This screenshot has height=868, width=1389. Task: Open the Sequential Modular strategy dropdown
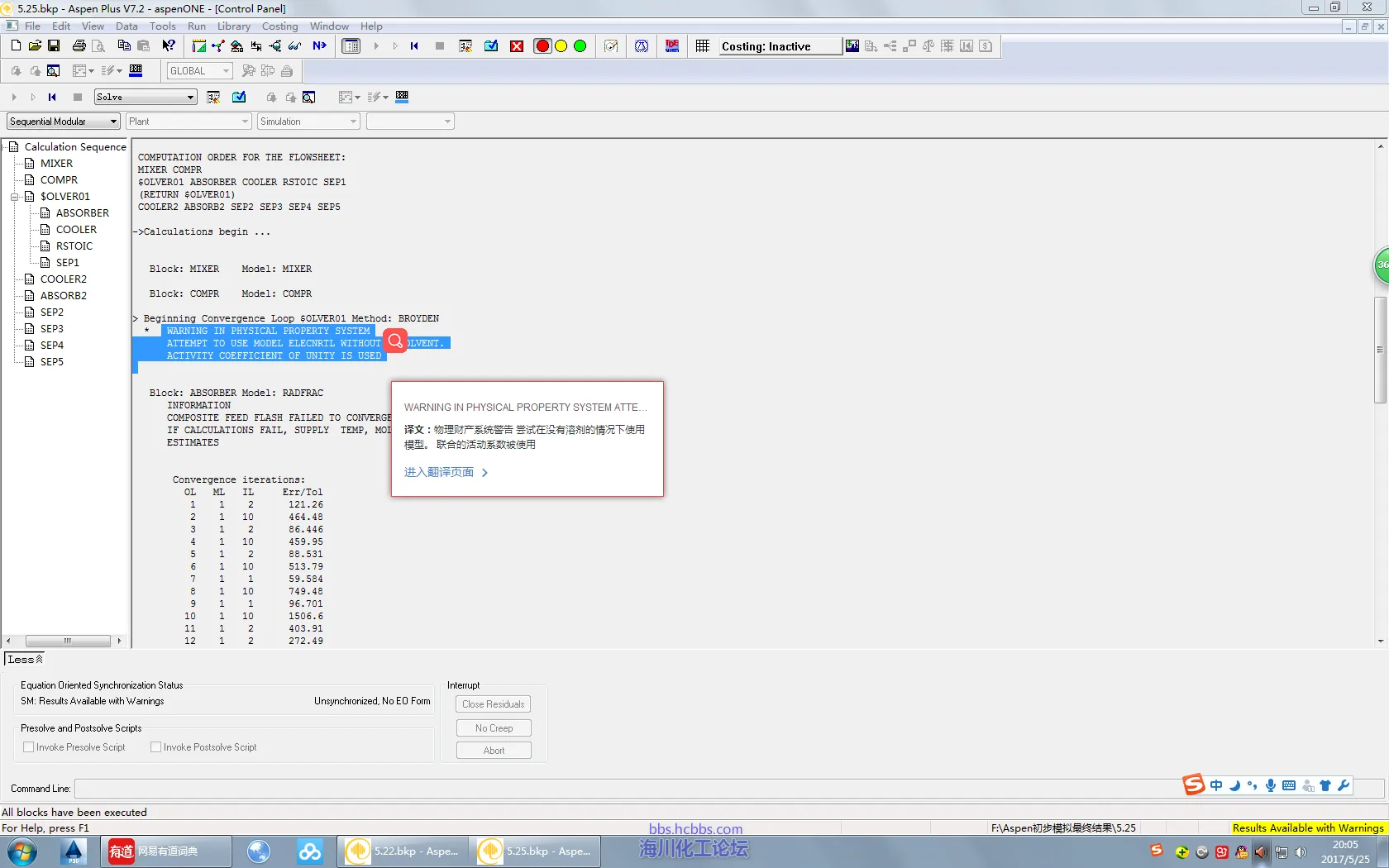64,122
